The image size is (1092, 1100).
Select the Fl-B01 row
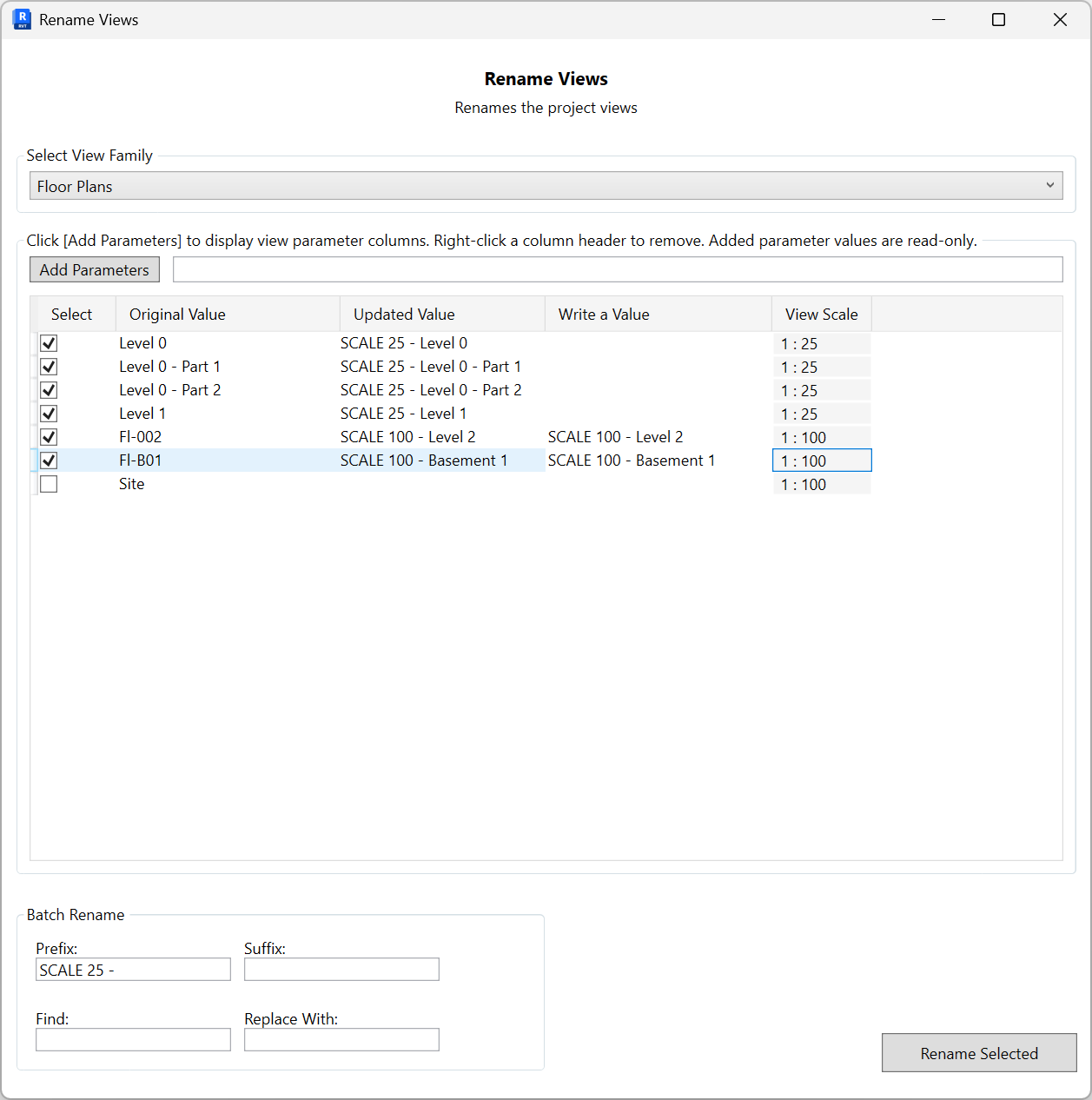click(141, 461)
